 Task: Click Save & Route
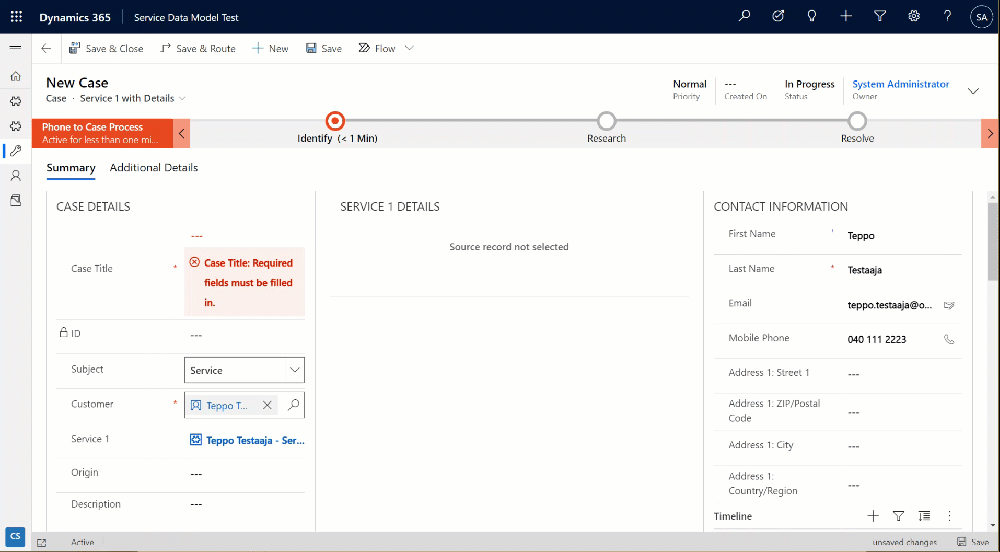point(198,48)
